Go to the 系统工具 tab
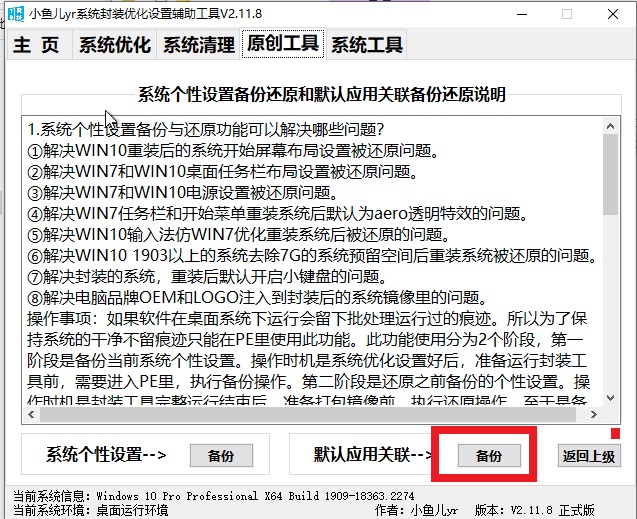Screen dimensions: 637x519 pyautogui.click(x=366, y=45)
